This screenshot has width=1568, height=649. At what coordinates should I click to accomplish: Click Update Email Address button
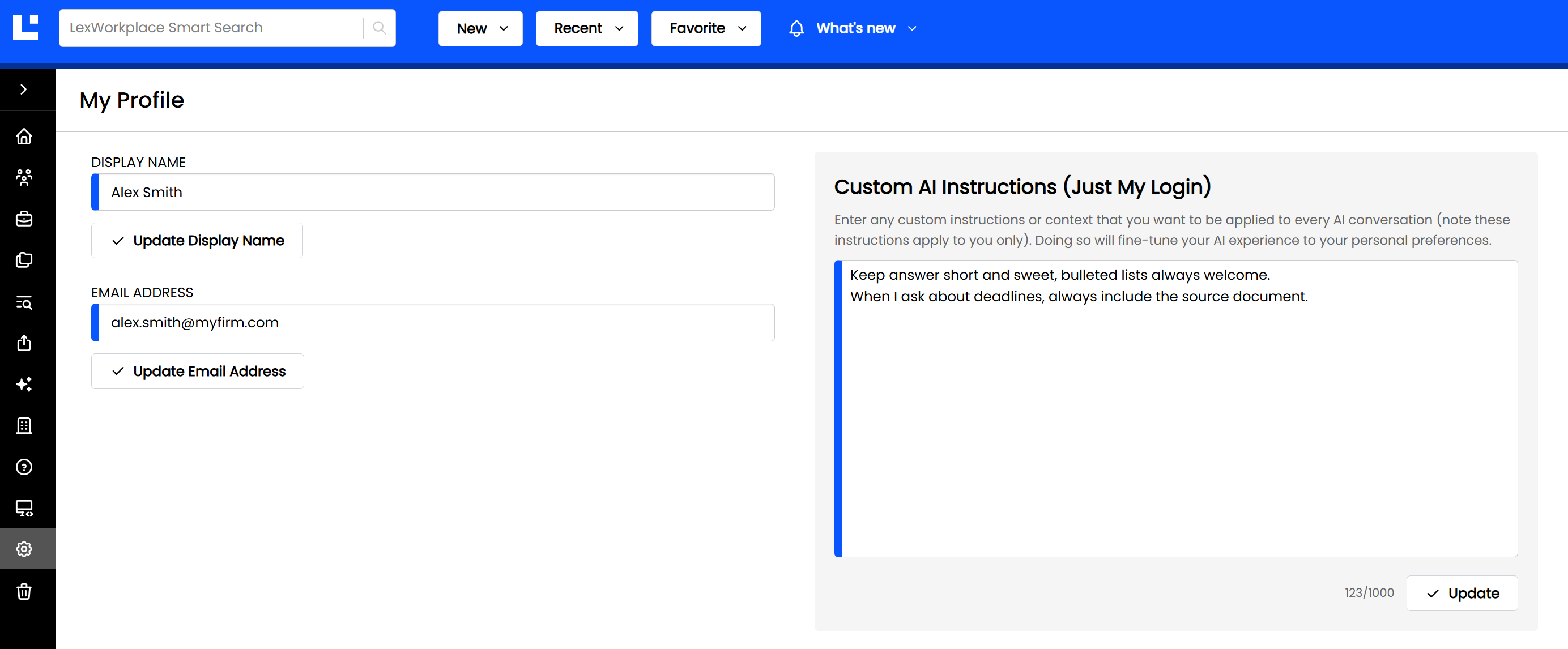(197, 371)
